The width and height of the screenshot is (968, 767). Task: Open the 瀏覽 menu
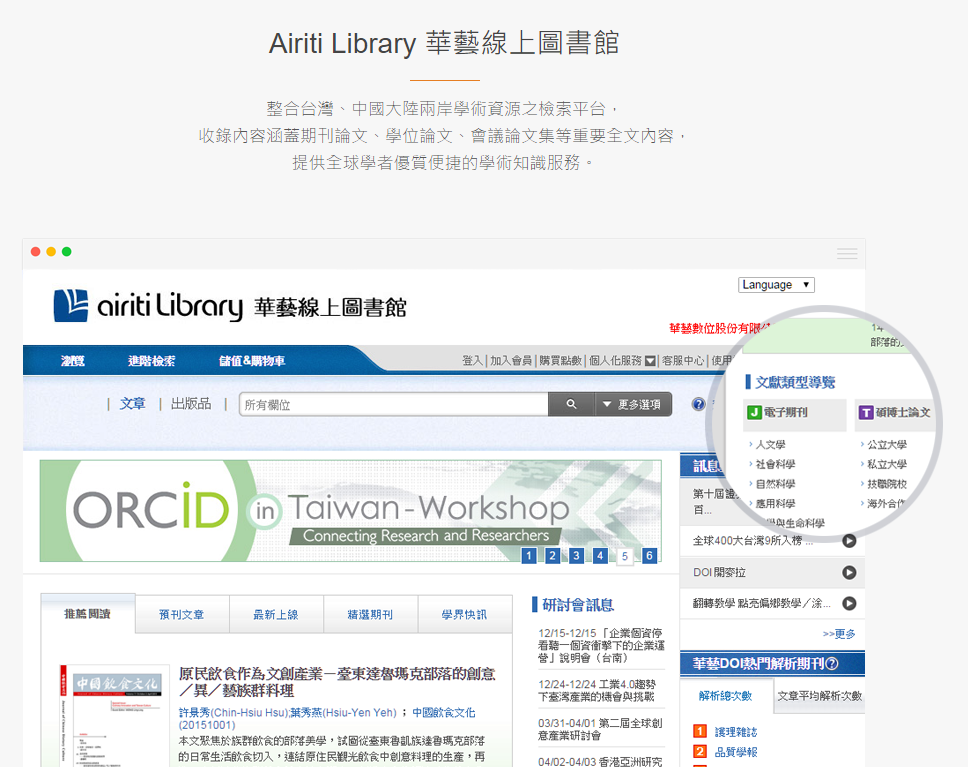72,361
